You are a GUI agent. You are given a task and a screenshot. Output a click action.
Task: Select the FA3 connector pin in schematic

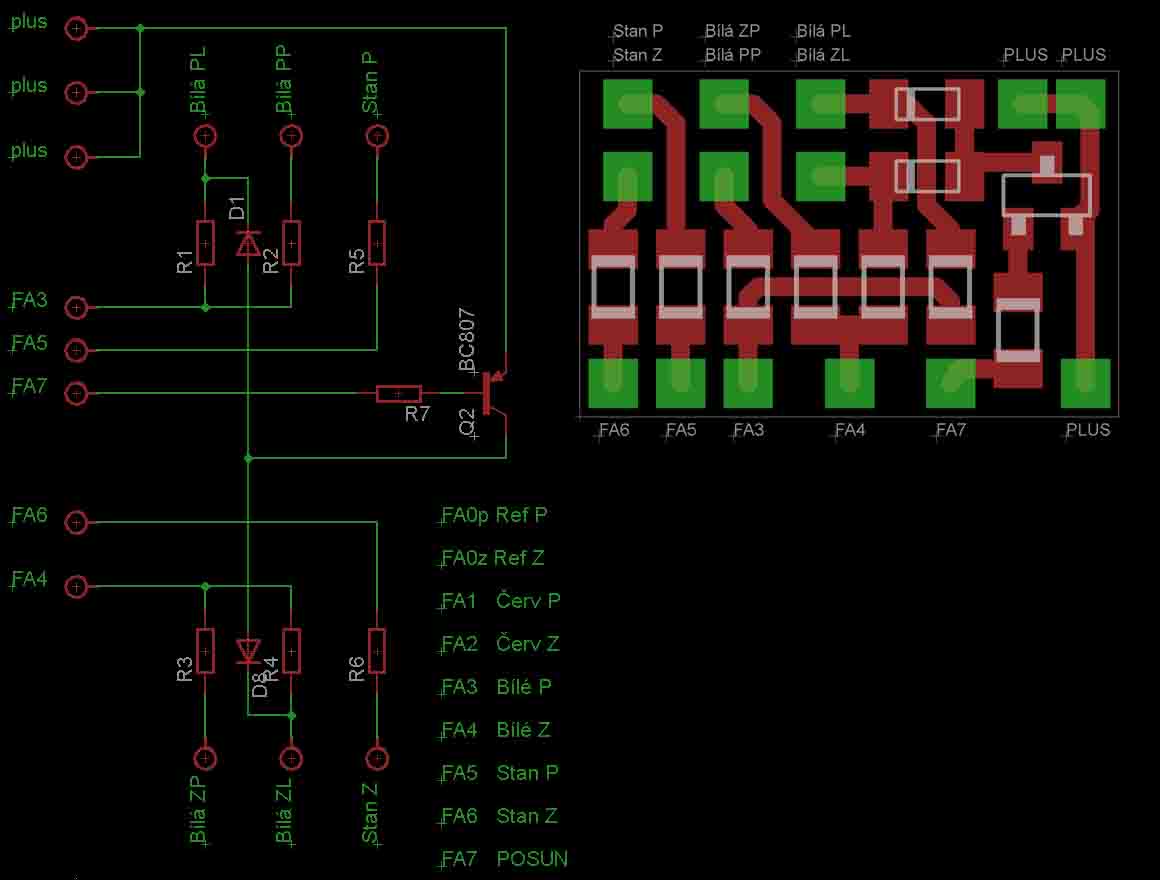[76, 307]
